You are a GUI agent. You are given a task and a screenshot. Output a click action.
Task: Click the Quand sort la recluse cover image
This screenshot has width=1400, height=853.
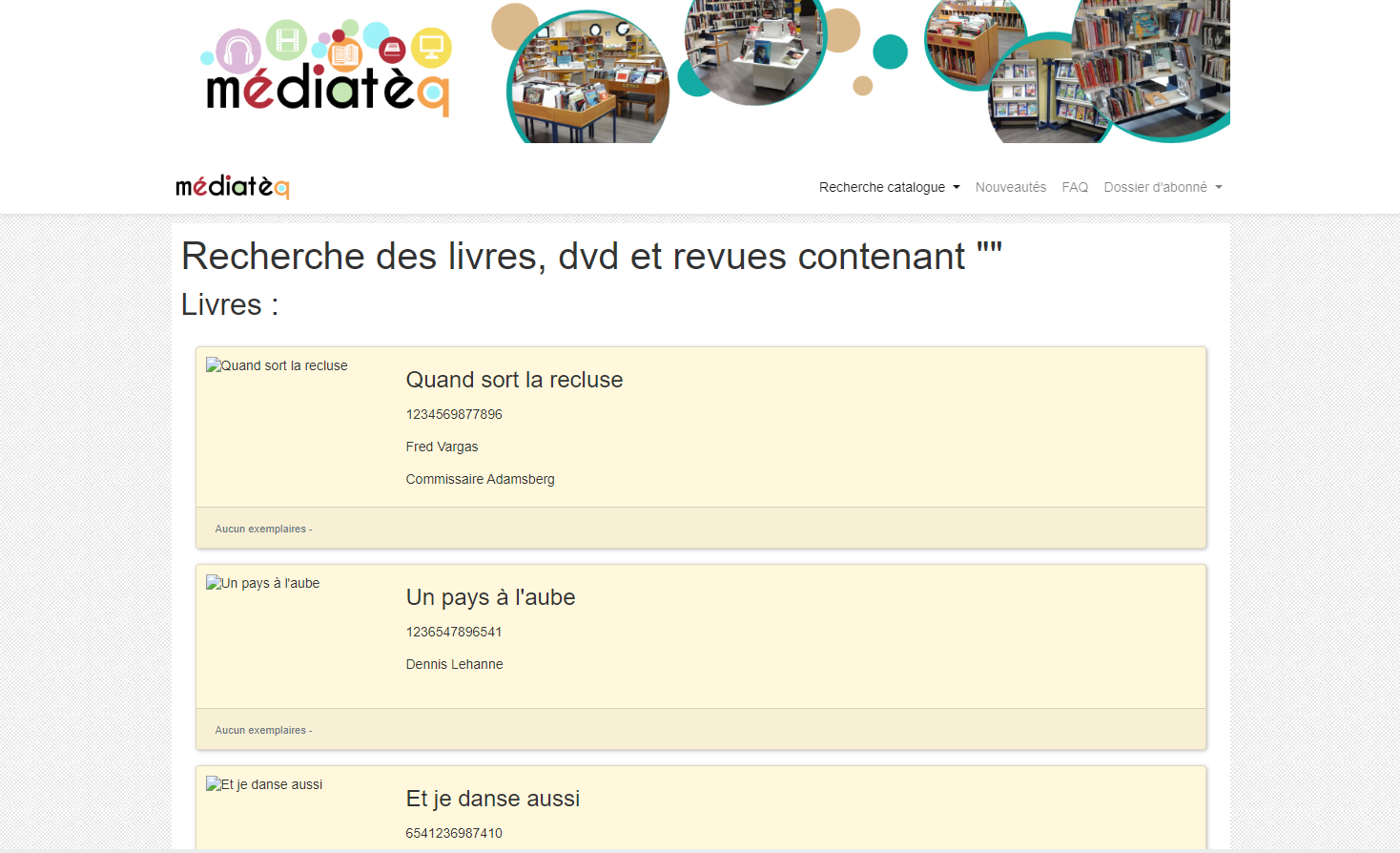tap(277, 365)
